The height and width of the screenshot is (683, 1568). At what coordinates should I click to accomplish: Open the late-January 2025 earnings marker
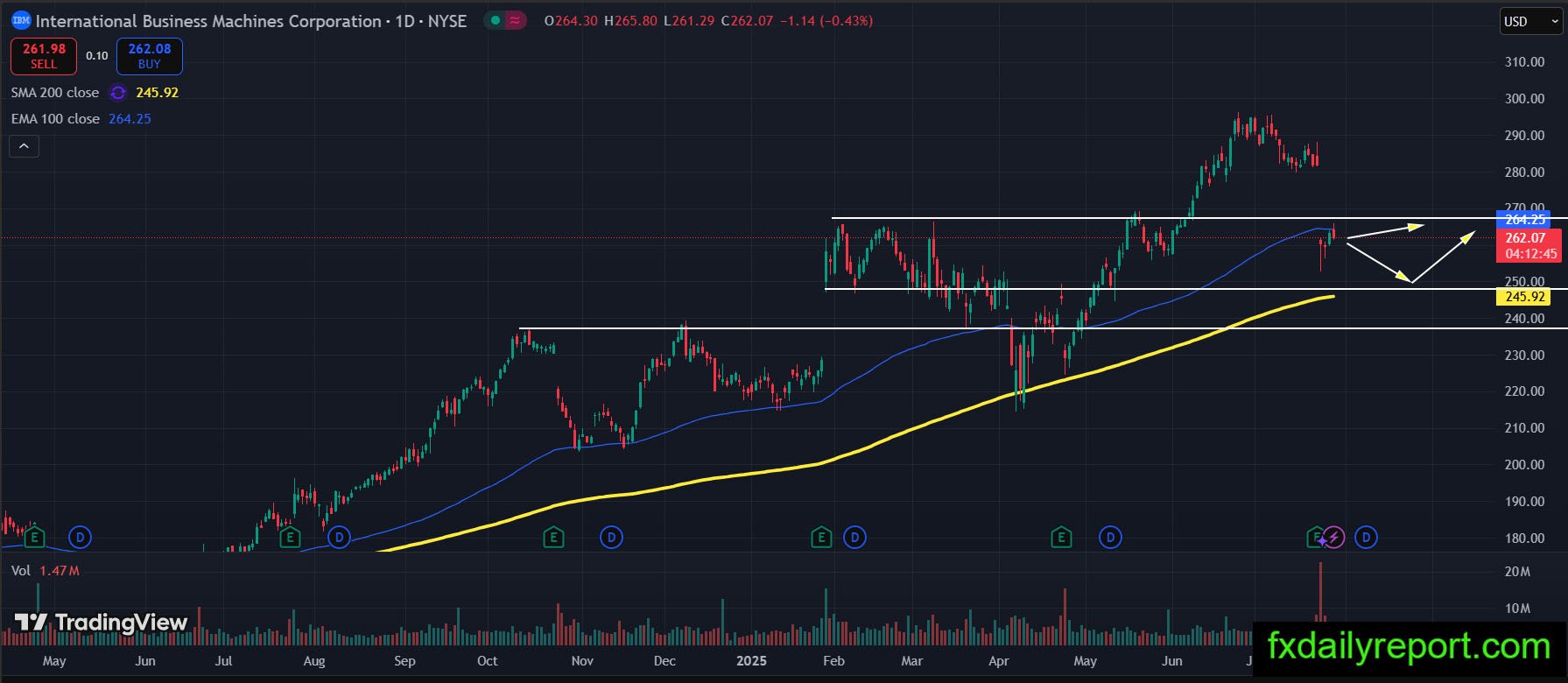(x=821, y=537)
